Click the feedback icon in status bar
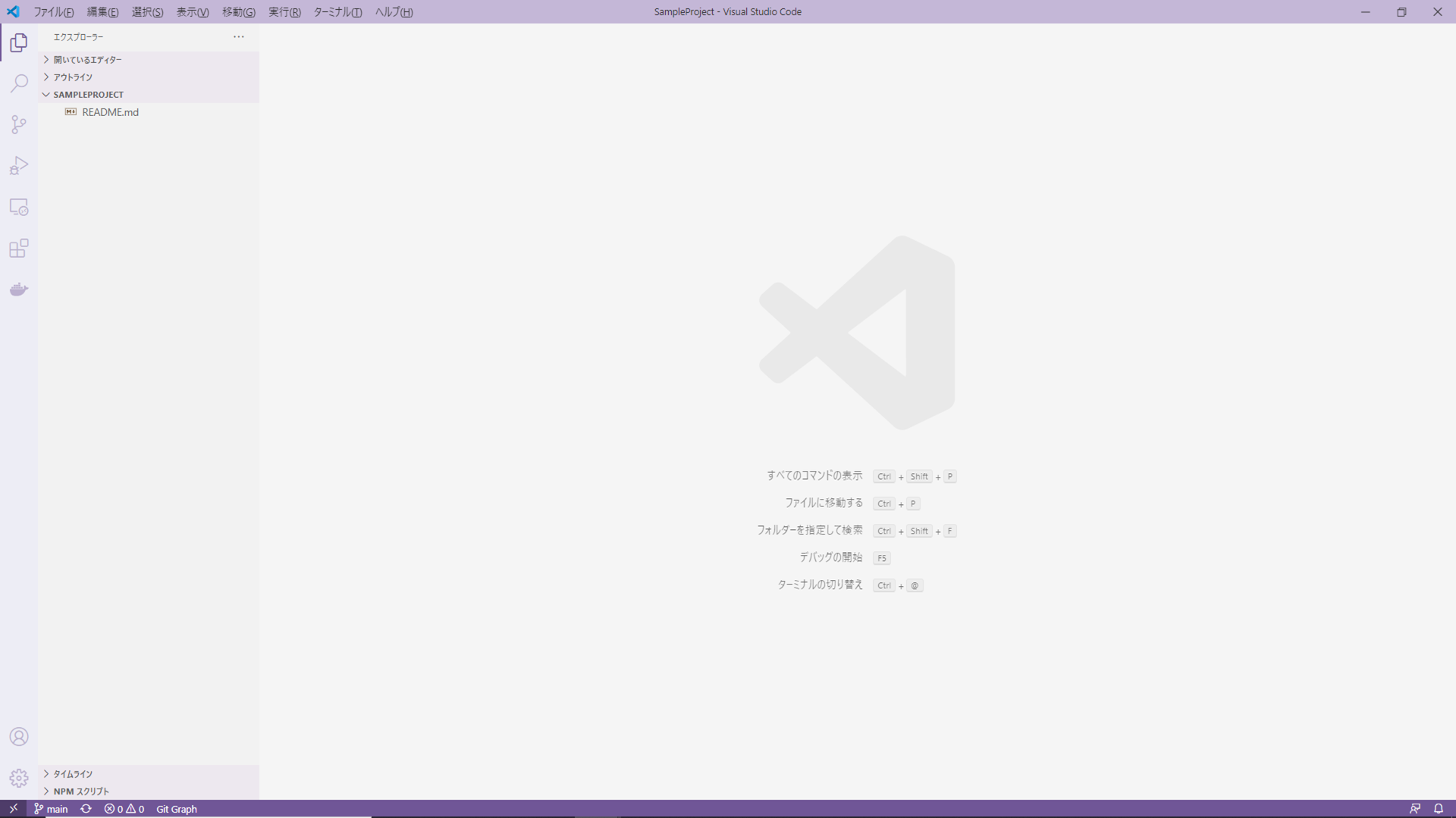Viewport: 1456px width, 818px height. [x=1415, y=809]
